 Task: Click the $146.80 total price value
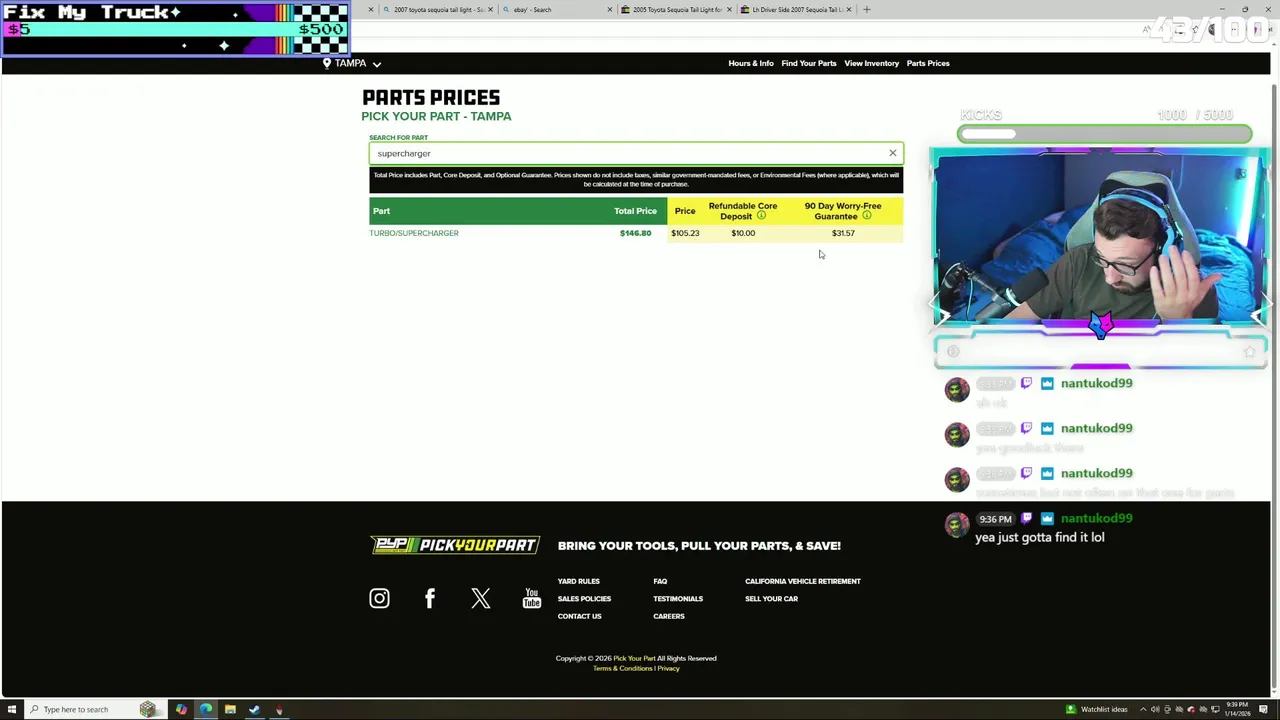(x=635, y=233)
